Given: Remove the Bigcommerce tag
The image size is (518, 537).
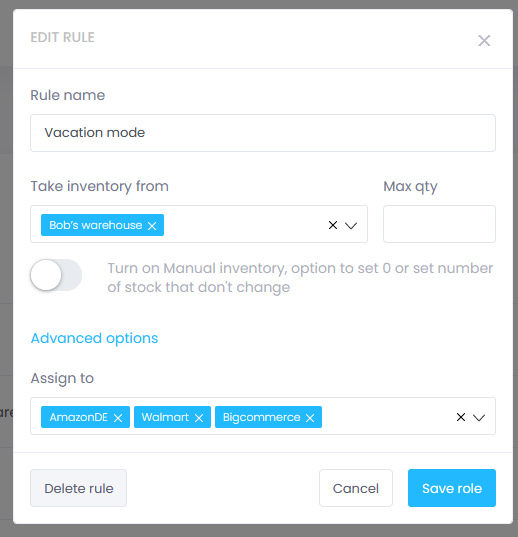Looking at the screenshot, I should [310, 418].
